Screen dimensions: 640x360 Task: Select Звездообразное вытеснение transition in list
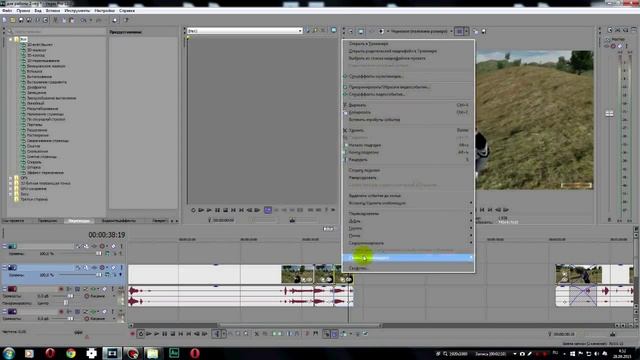51,98
